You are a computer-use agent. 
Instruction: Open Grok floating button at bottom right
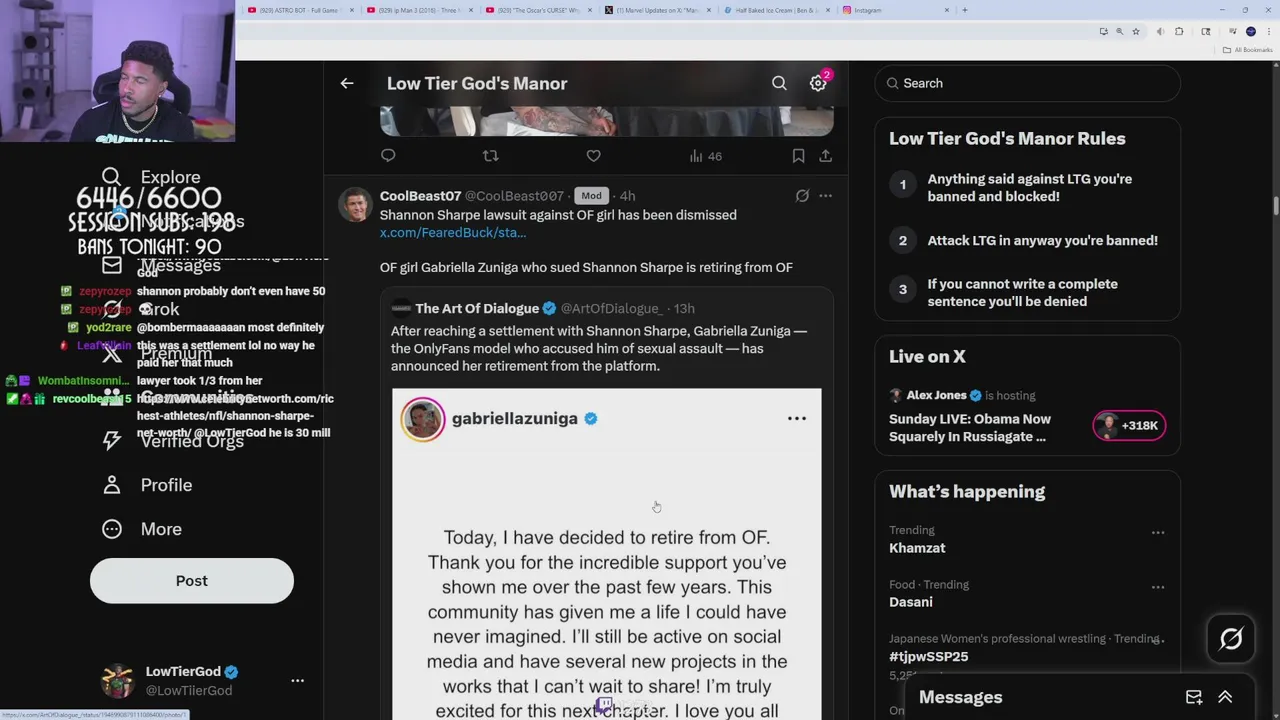(1231, 639)
